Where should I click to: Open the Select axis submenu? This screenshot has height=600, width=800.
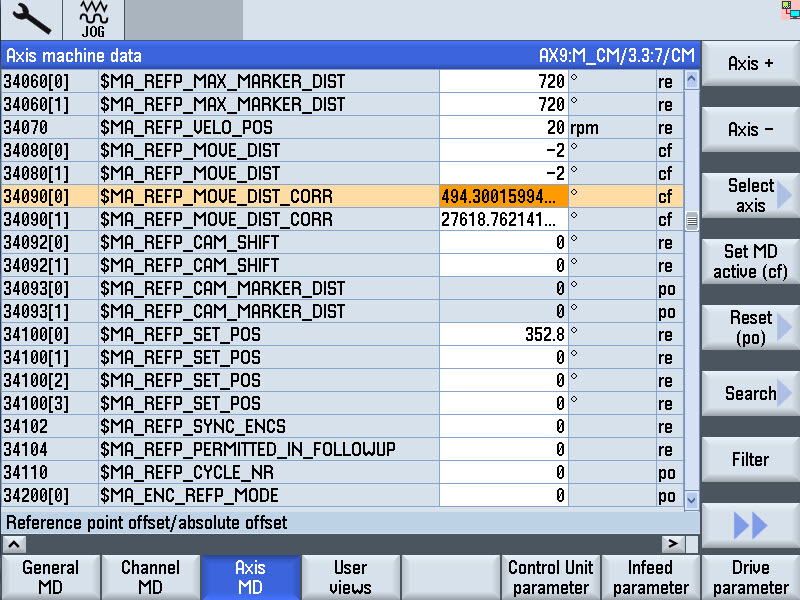pyautogui.click(x=751, y=195)
